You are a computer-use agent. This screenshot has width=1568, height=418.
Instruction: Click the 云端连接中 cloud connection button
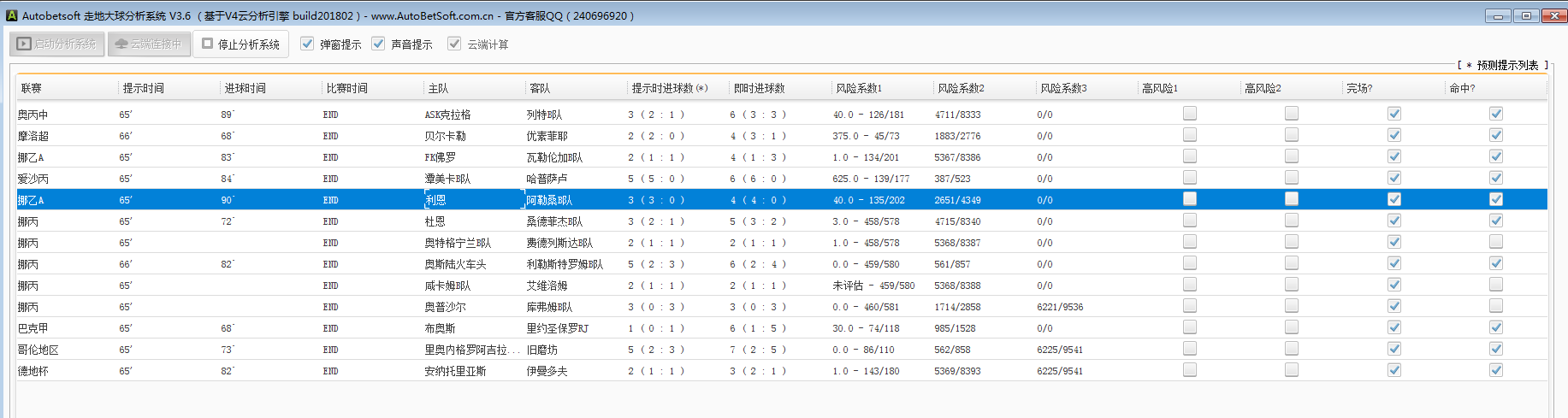click(x=149, y=44)
